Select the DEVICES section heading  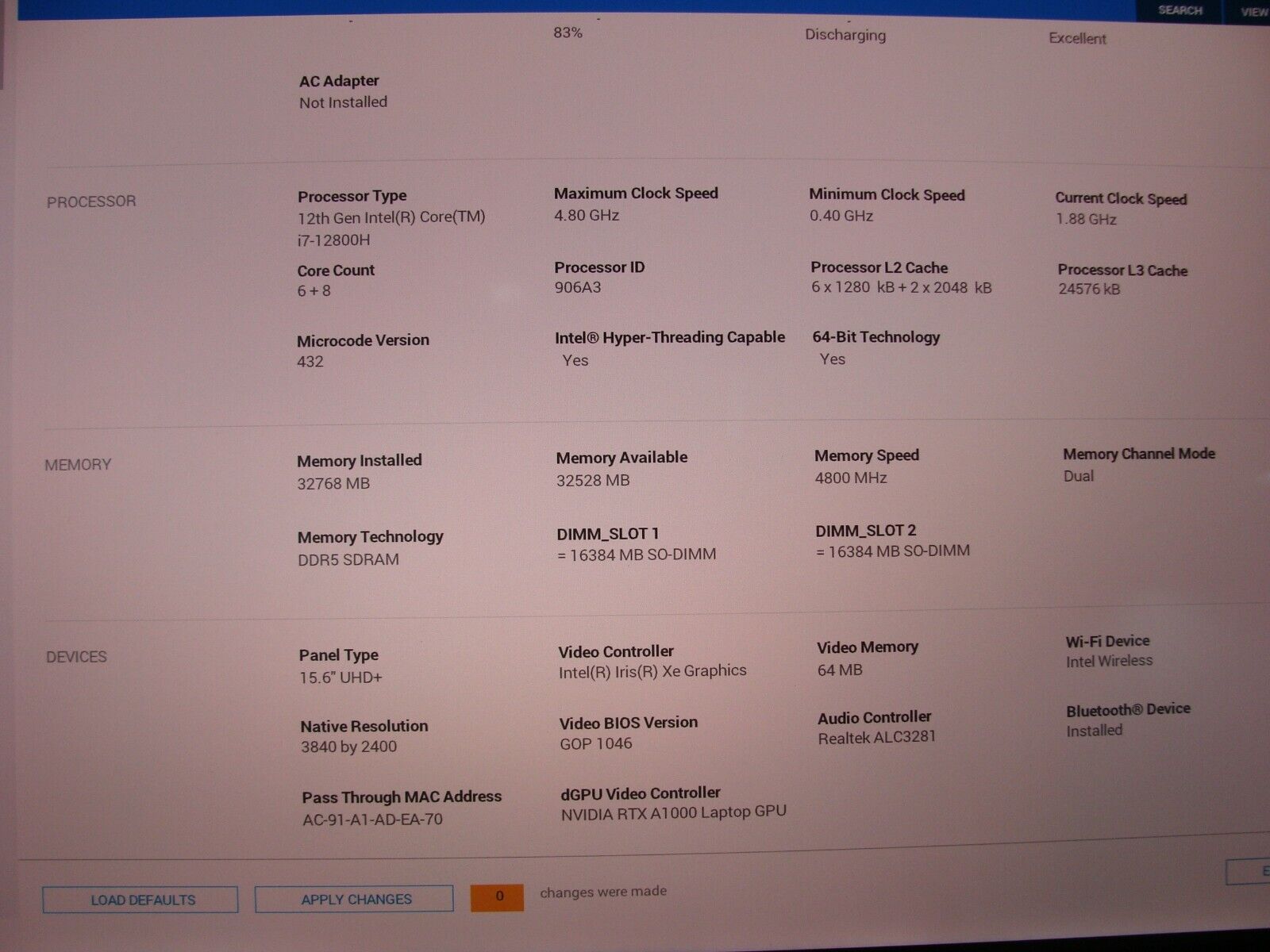tap(76, 657)
